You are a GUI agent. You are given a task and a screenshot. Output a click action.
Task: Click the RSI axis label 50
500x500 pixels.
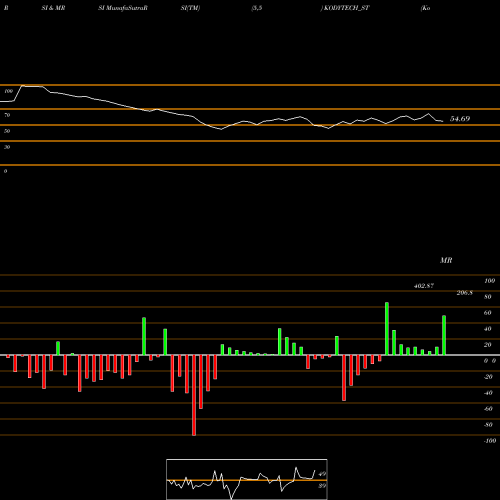point(7,131)
